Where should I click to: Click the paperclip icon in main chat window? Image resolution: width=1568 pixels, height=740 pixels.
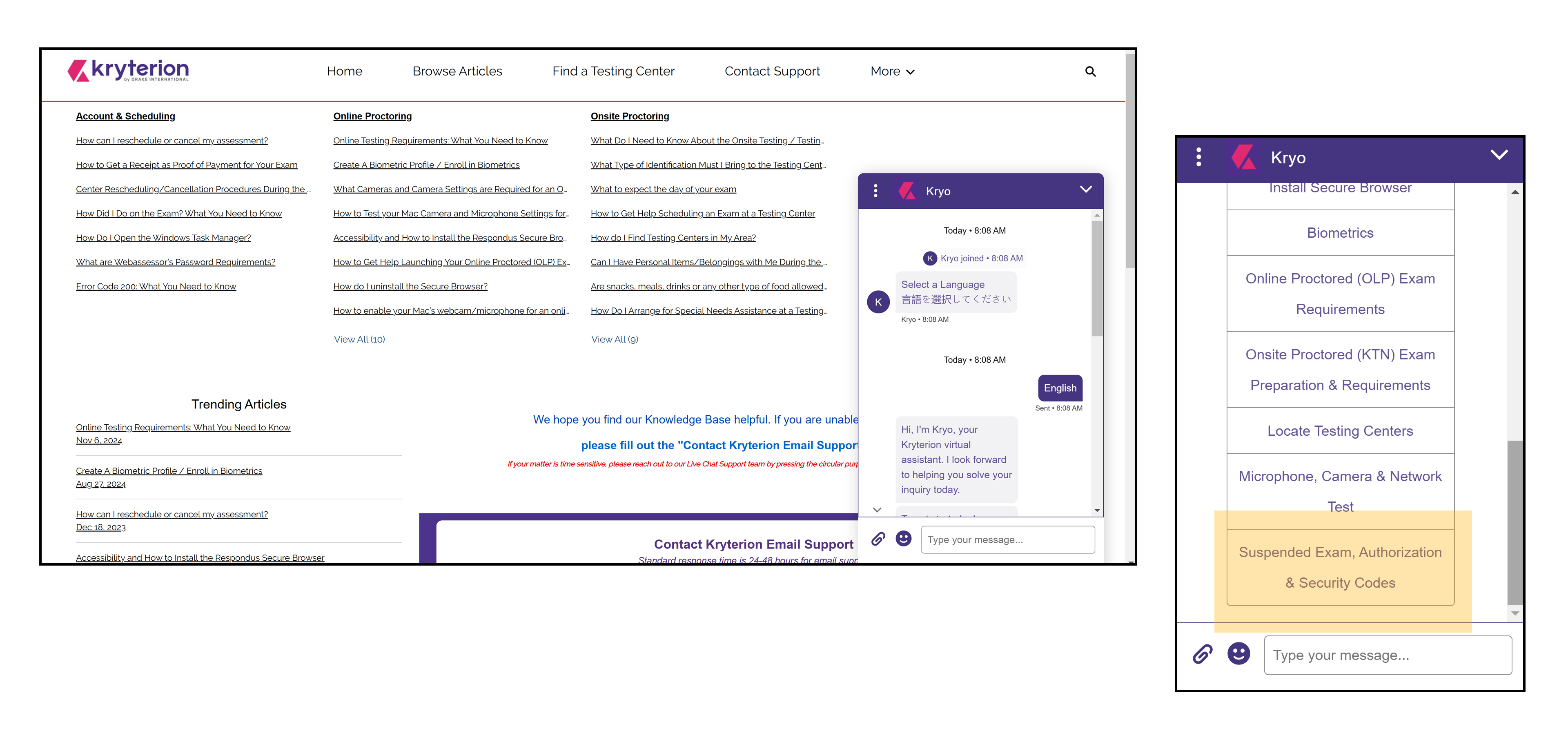(x=877, y=539)
